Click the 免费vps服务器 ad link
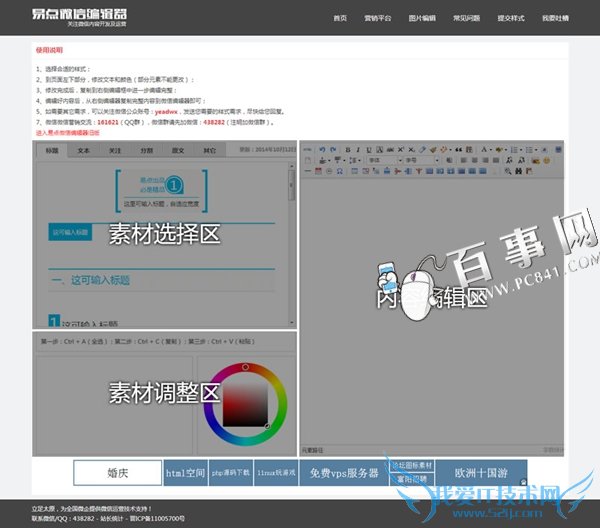Image resolution: width=600 pixels, height=528 pixels. coord(344,473)
